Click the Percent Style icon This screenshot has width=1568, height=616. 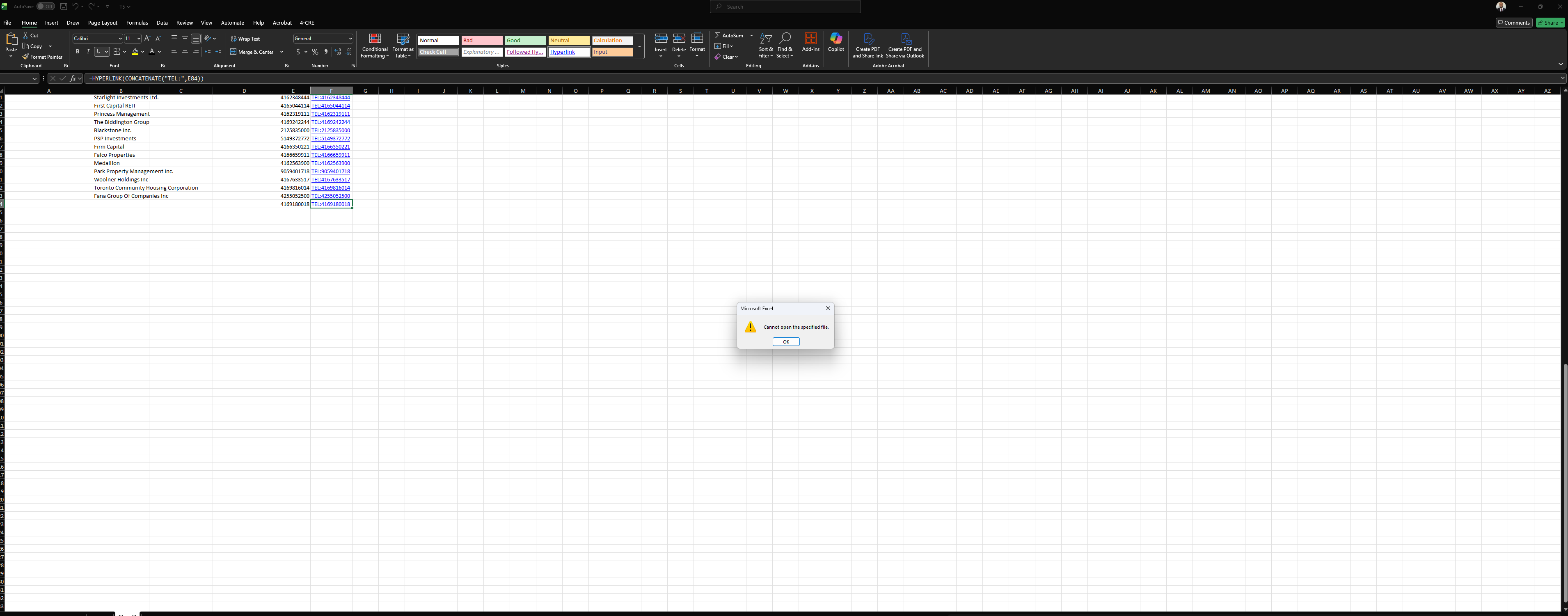[x=315, y=52]
